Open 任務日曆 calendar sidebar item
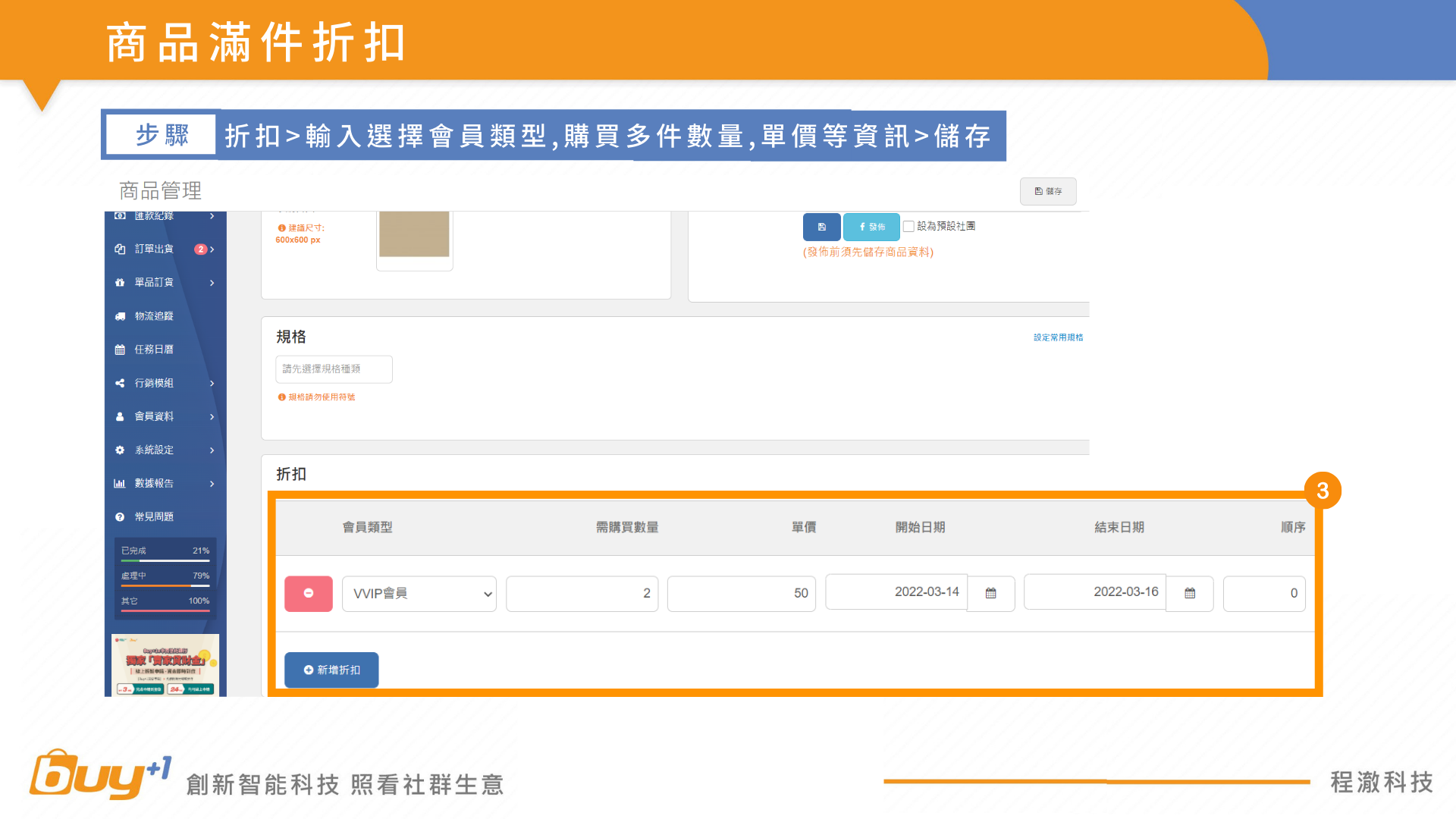This screenshot has height=819, width=1456. pyautogui.click(x=154, y=350)
